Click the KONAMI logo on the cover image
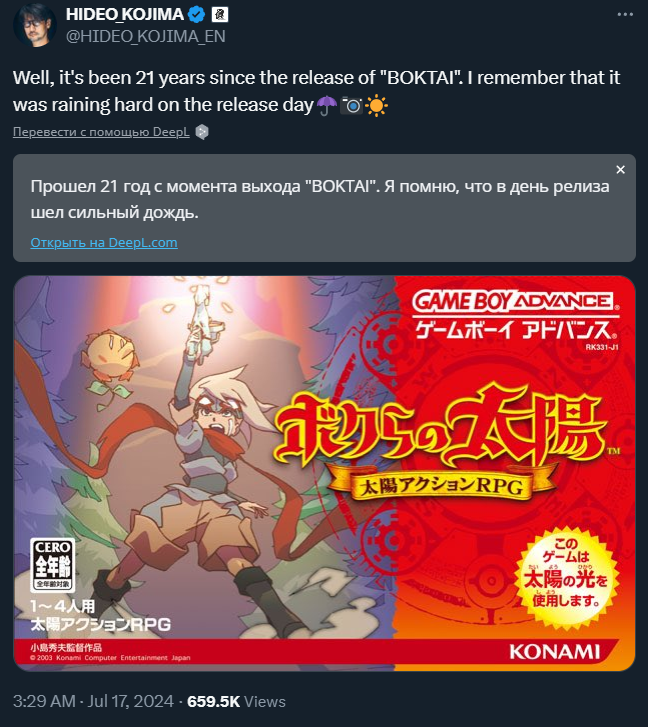 pos(554,652)
